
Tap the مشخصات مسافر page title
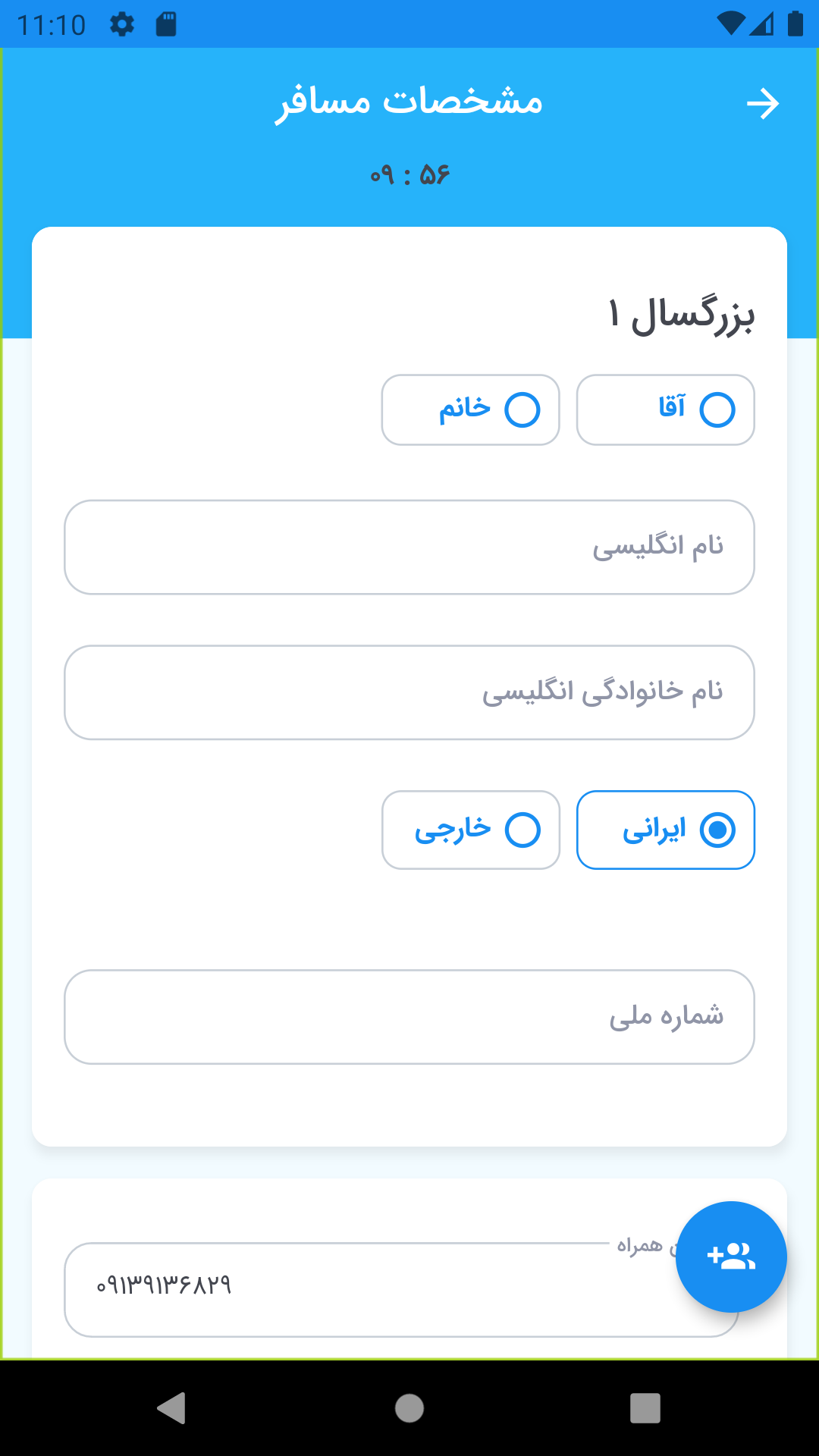click(409, 102)
